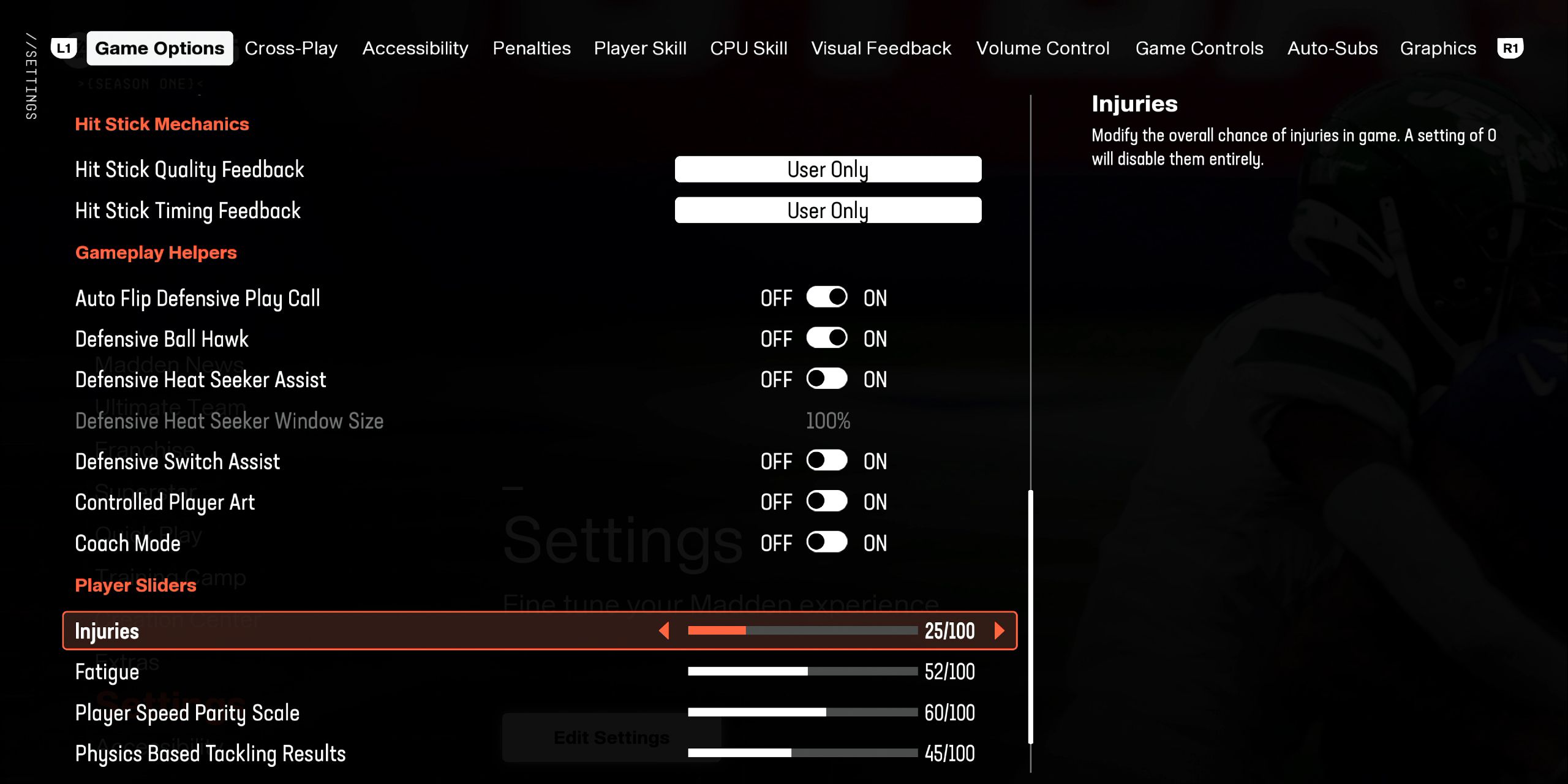
Task: Select the CPU Skill settings tab
Action: click(x=748, y=47)
